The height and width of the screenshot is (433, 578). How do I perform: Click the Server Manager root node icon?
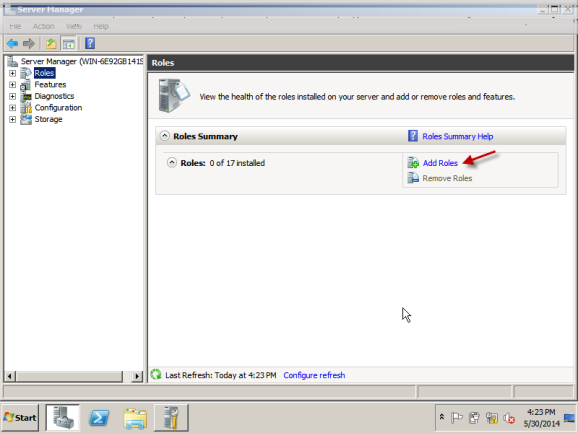click(x=13, y=61)
